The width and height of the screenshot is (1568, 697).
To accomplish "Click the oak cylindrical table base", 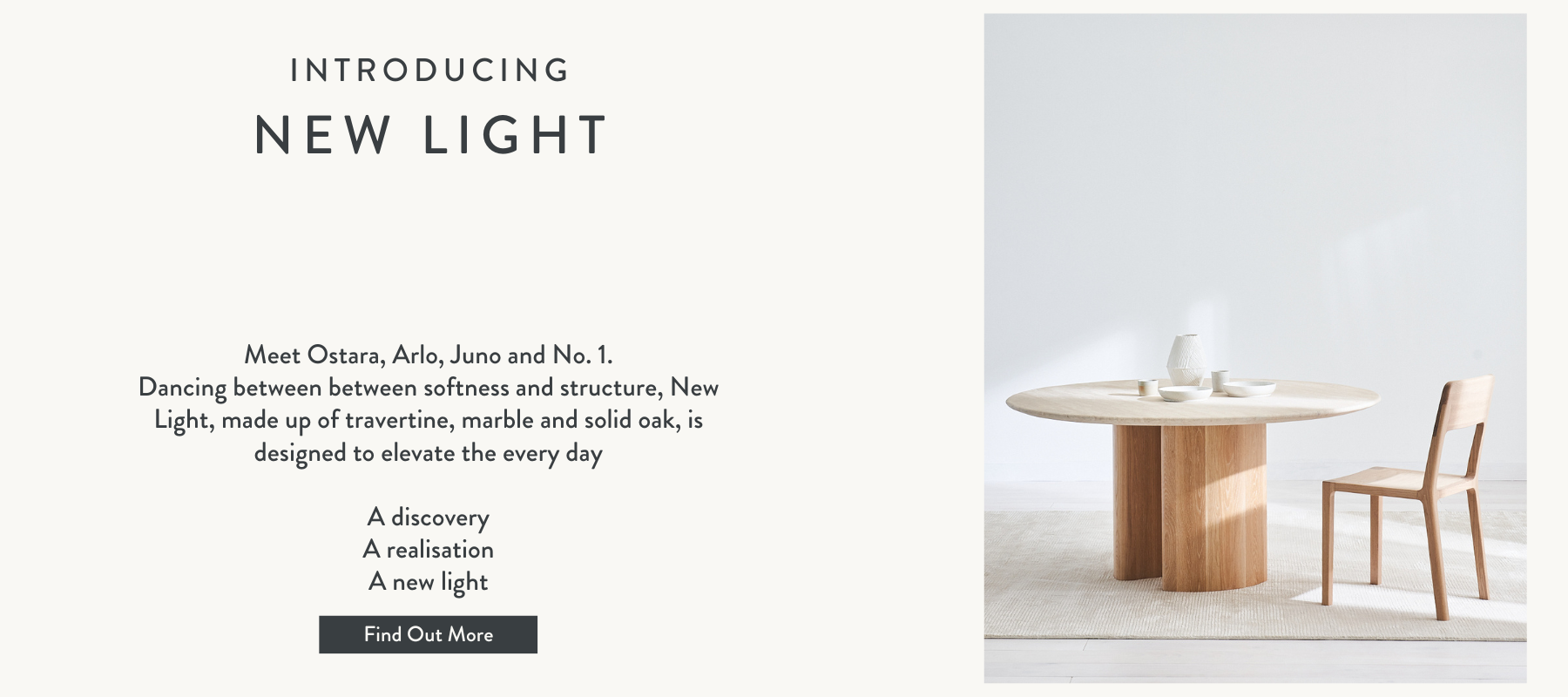I will [1191, 505].
